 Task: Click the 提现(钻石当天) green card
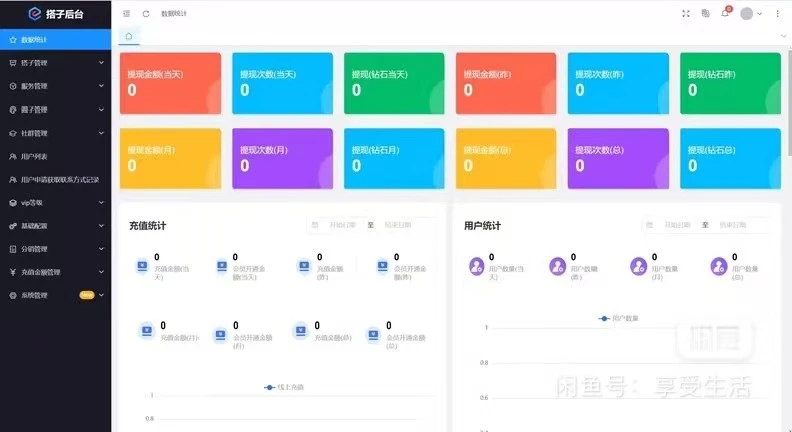coord(394,83)
